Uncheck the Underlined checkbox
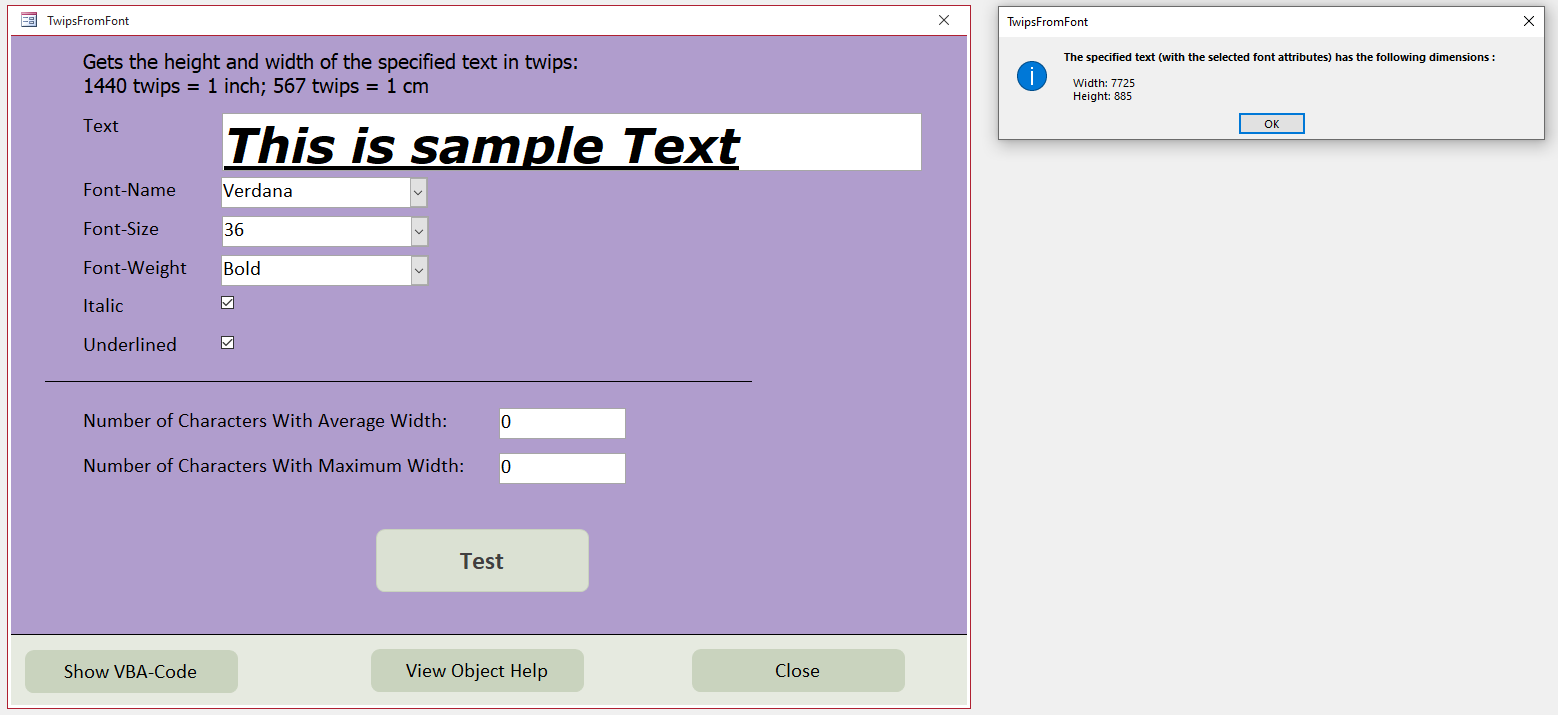This screenshot has height=715, width=1558. pos(228,343)
